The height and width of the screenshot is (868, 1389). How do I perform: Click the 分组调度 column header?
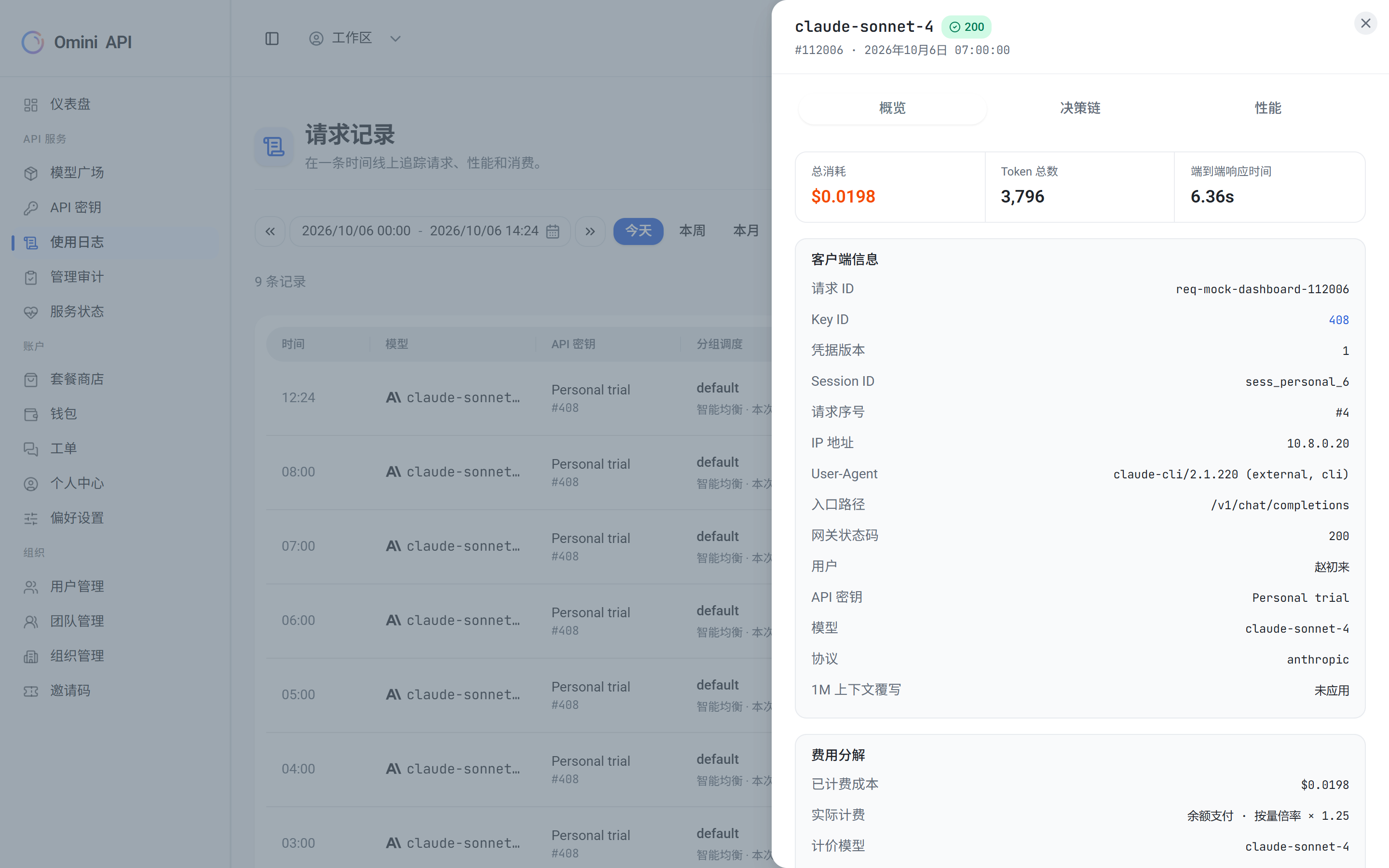(719, 344)
